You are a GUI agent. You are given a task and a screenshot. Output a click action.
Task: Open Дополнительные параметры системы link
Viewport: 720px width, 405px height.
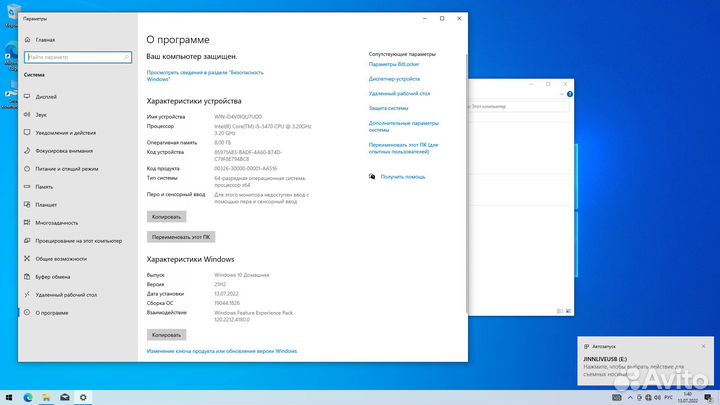point(404,126)
